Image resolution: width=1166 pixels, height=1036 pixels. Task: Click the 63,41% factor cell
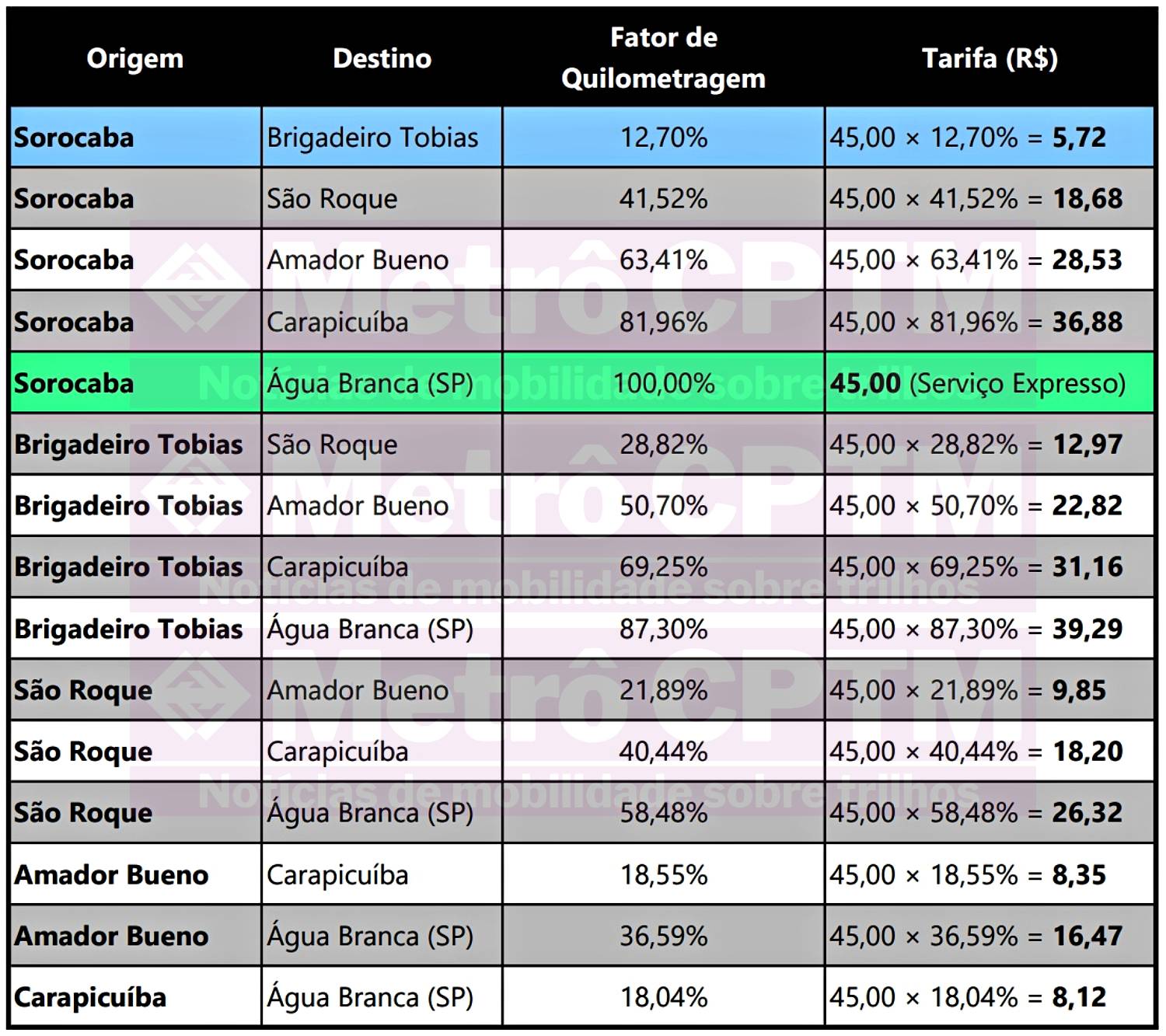coord(663,260)
